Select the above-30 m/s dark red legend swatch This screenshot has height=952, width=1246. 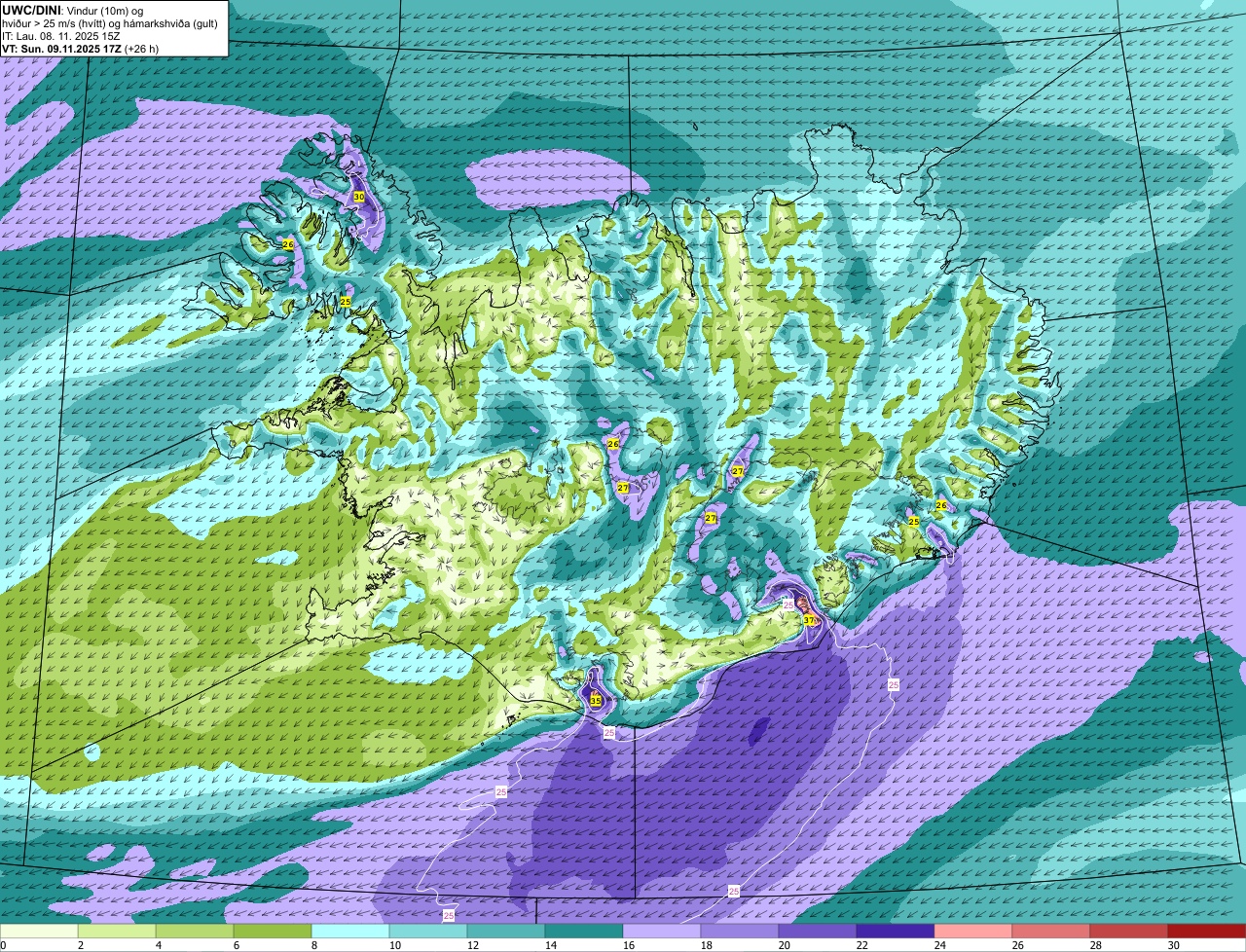1207,931
